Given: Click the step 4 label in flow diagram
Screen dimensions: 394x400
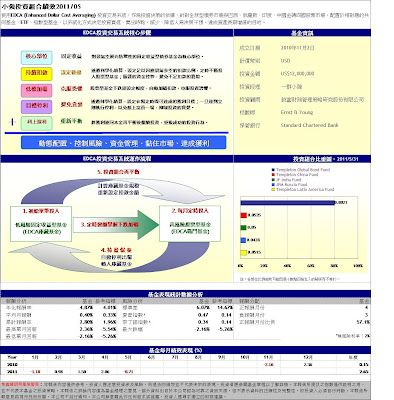Looking at the screenshot, I should coord(116,250).
